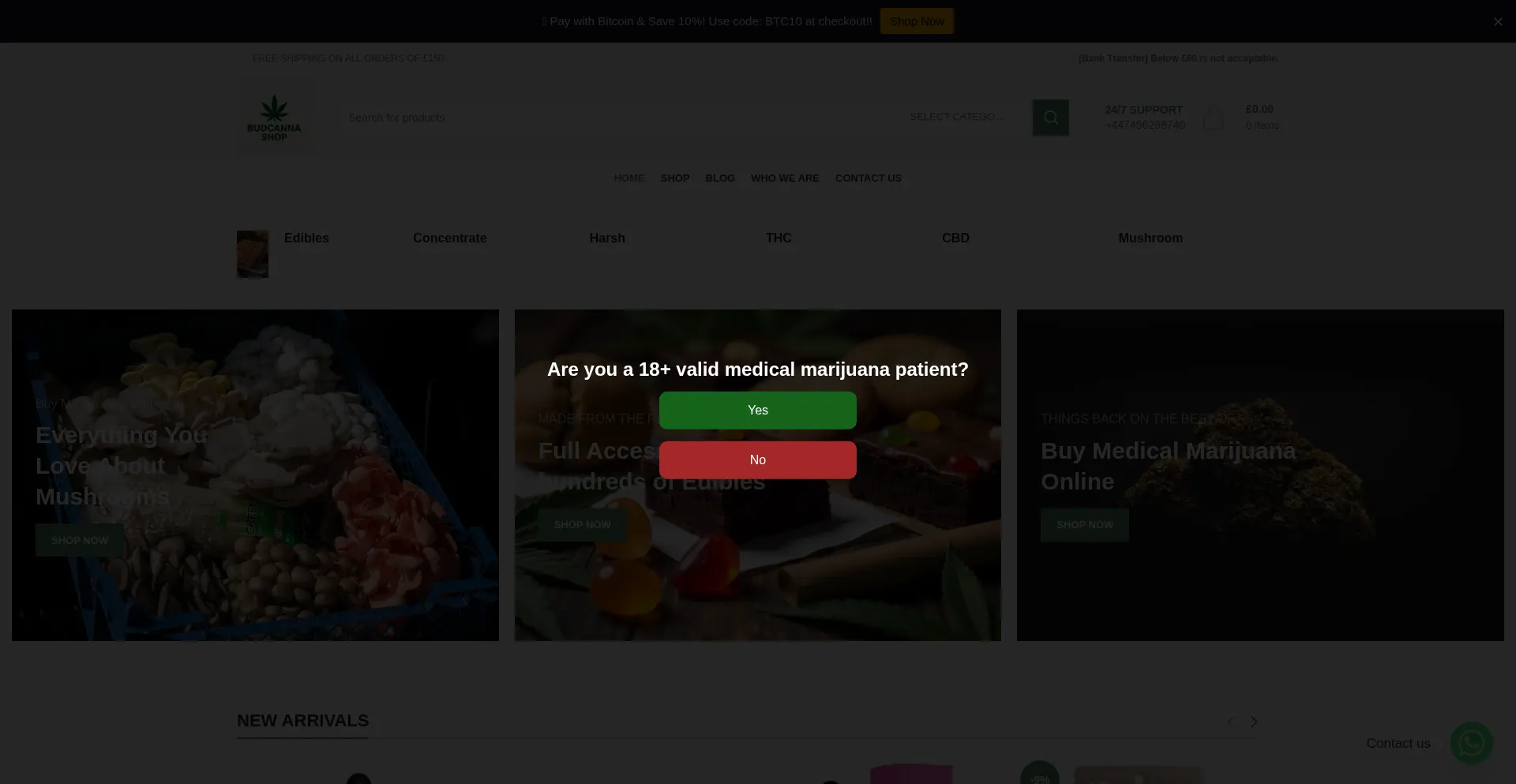Screen dimensions: 1516x784
Task: Click the search for products field
Action: click(616, 118)
